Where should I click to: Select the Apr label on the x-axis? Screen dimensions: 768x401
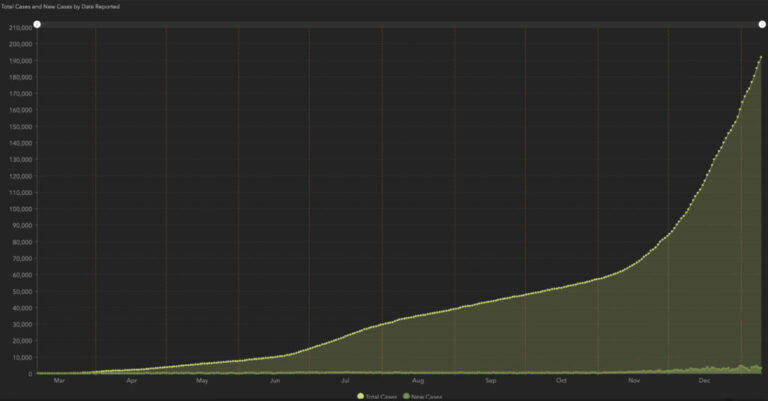tap(132, 381)
